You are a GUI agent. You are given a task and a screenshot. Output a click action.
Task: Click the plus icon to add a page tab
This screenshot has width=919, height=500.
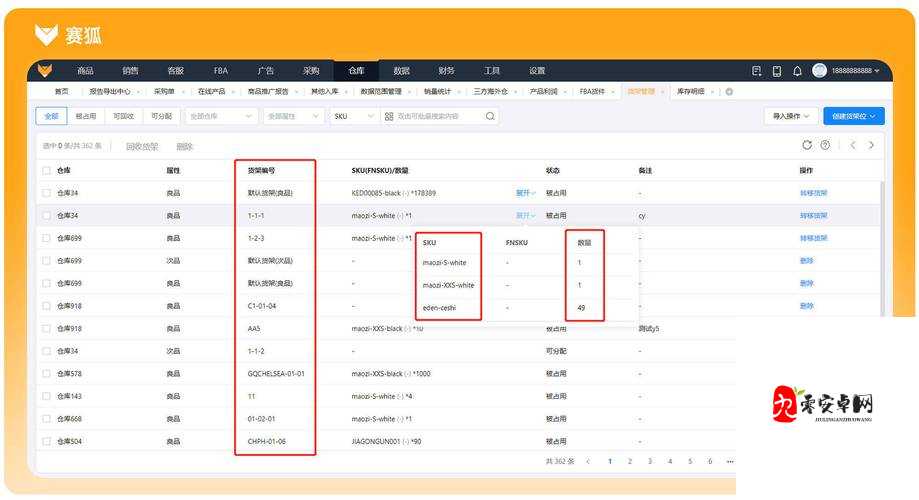729,91
